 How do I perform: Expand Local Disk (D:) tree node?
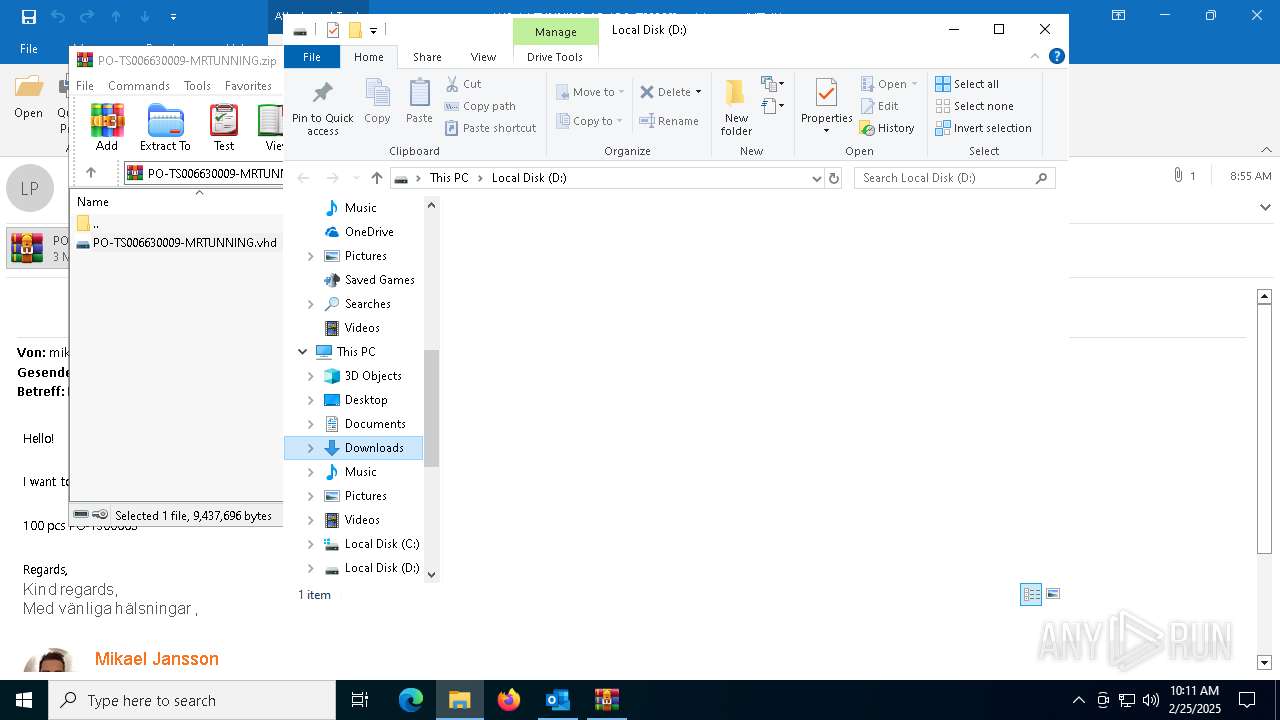tap(310, 568)
